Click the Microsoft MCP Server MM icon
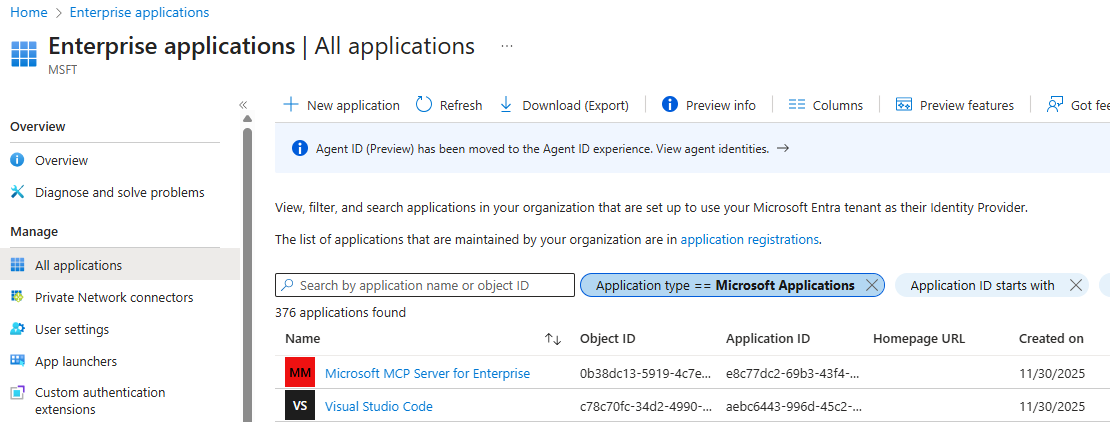This screenshot has height=422, width=1110. (300, 373)
